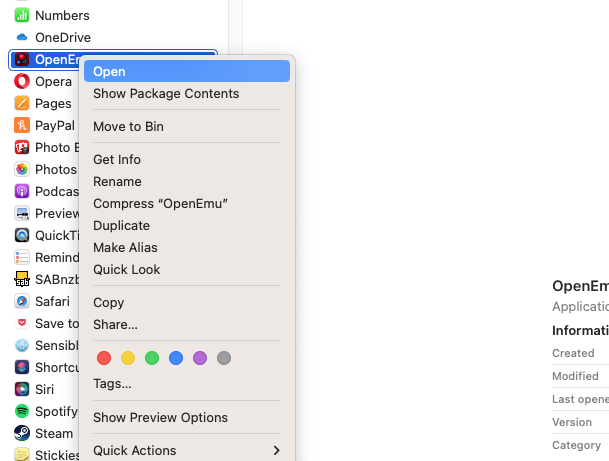
Task: Choose Duplicate from the menu
Action: (x=187, y=226)
